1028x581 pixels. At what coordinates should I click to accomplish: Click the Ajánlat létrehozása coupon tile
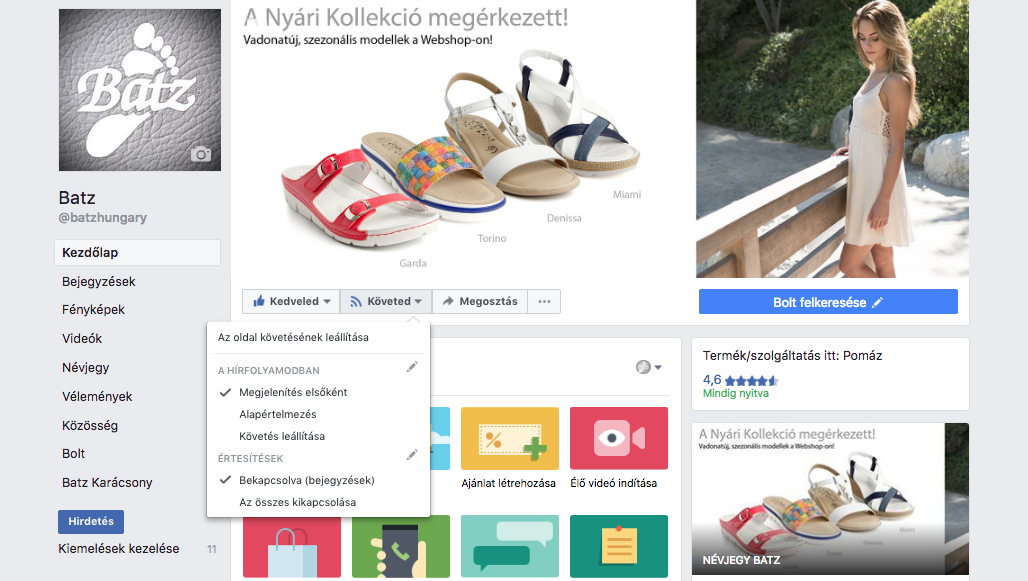pos(510,438)
